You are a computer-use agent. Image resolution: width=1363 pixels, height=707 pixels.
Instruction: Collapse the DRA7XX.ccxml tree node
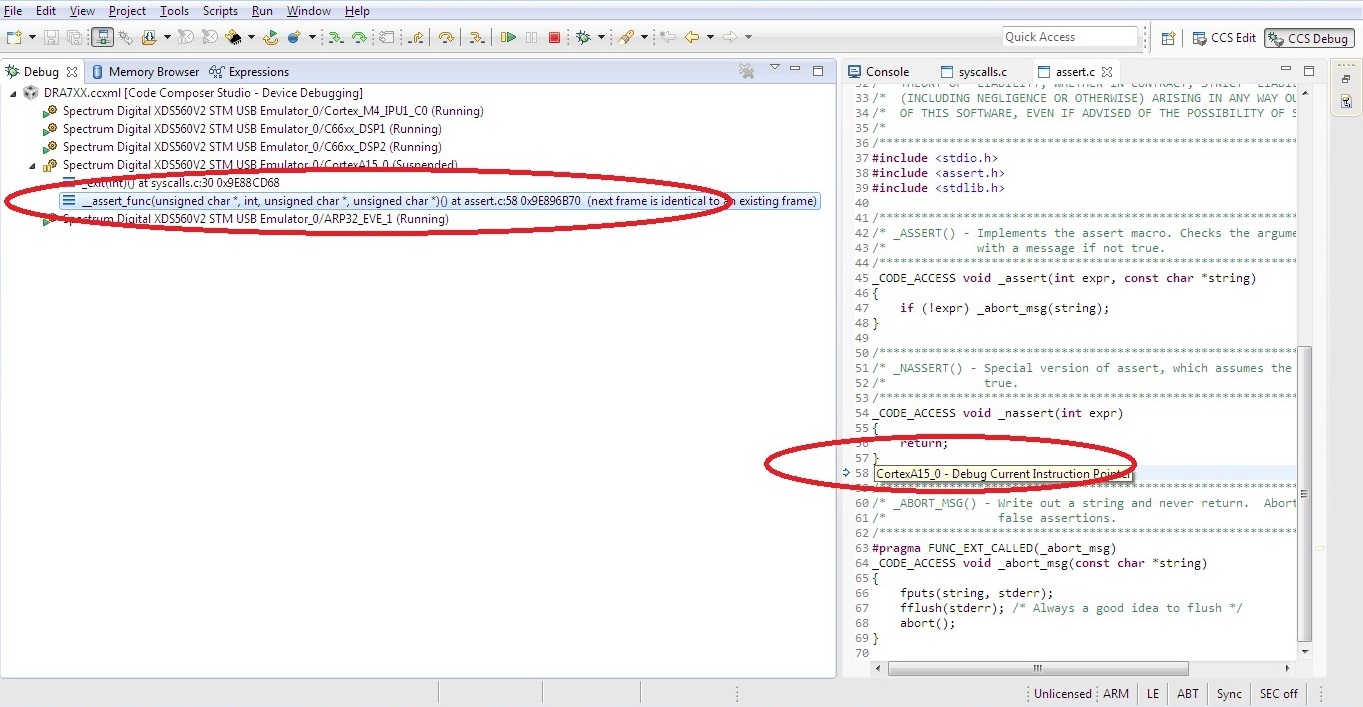tap(13, 93)
